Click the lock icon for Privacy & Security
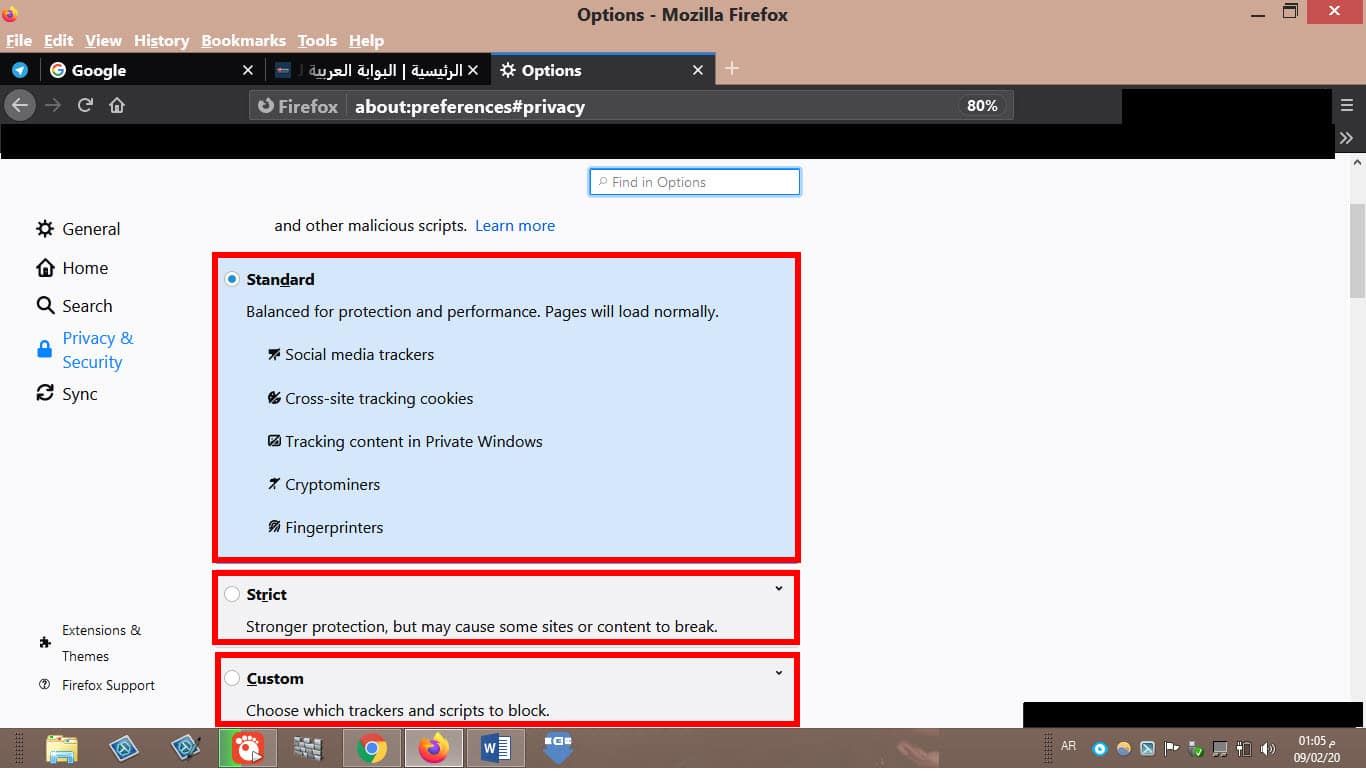This screenshot has width=1366, height=773. [45, 350]
